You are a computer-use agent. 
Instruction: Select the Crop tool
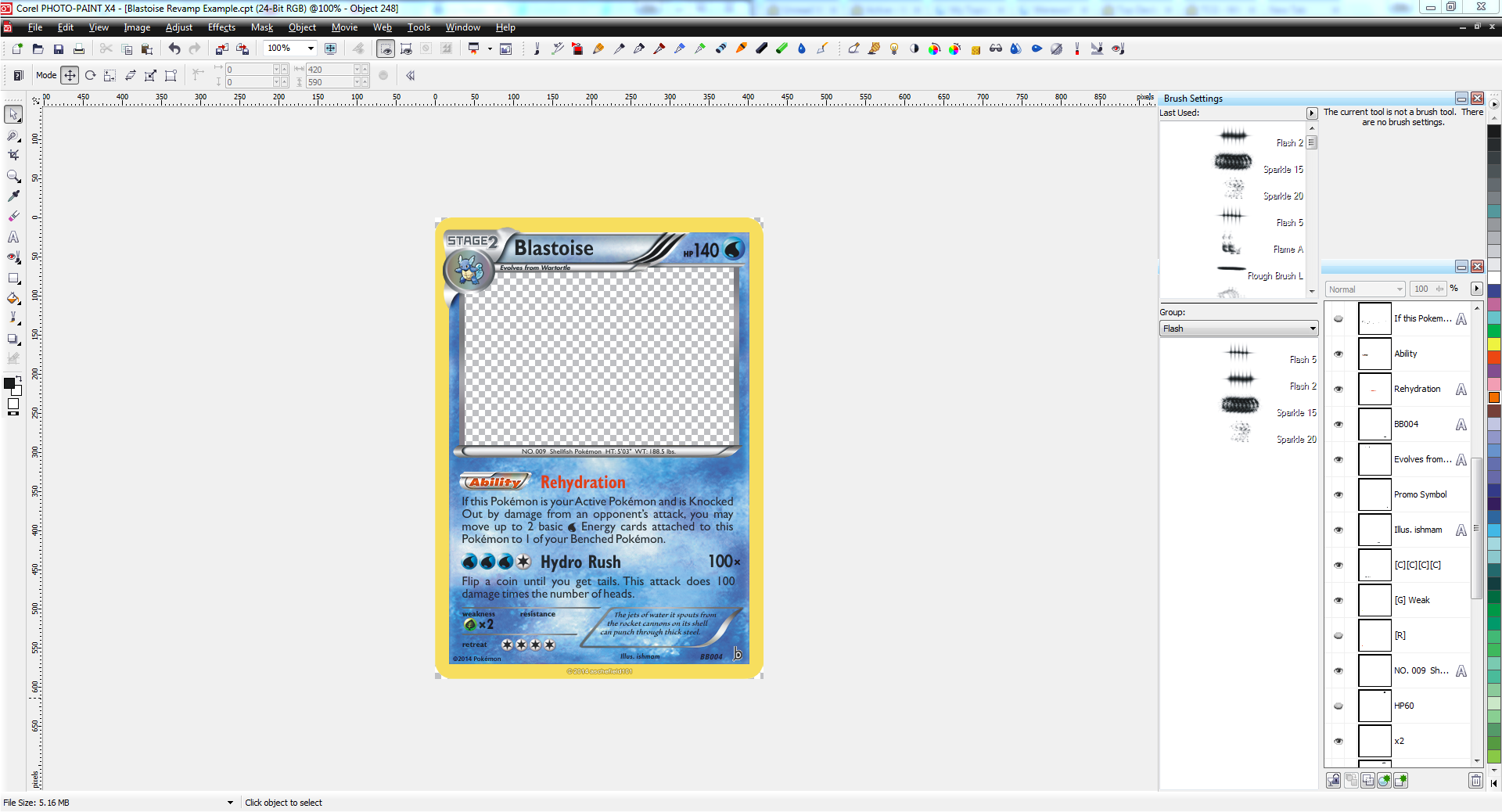coord(14,156)
